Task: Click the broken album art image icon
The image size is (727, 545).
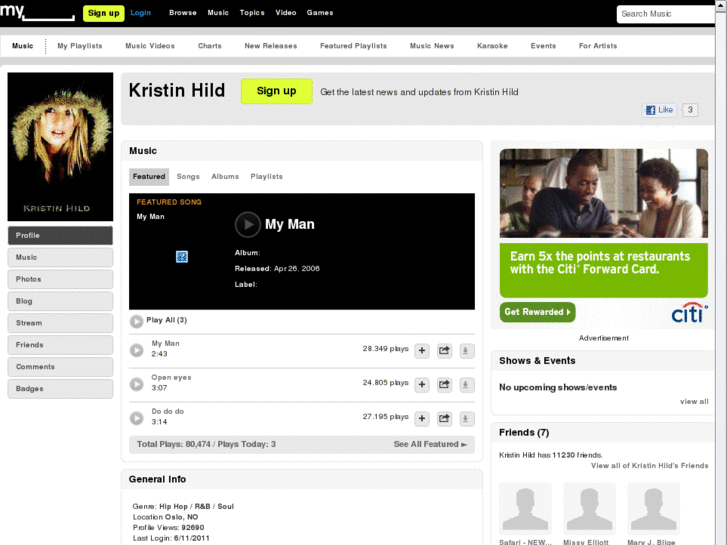Action: point(182,256)
